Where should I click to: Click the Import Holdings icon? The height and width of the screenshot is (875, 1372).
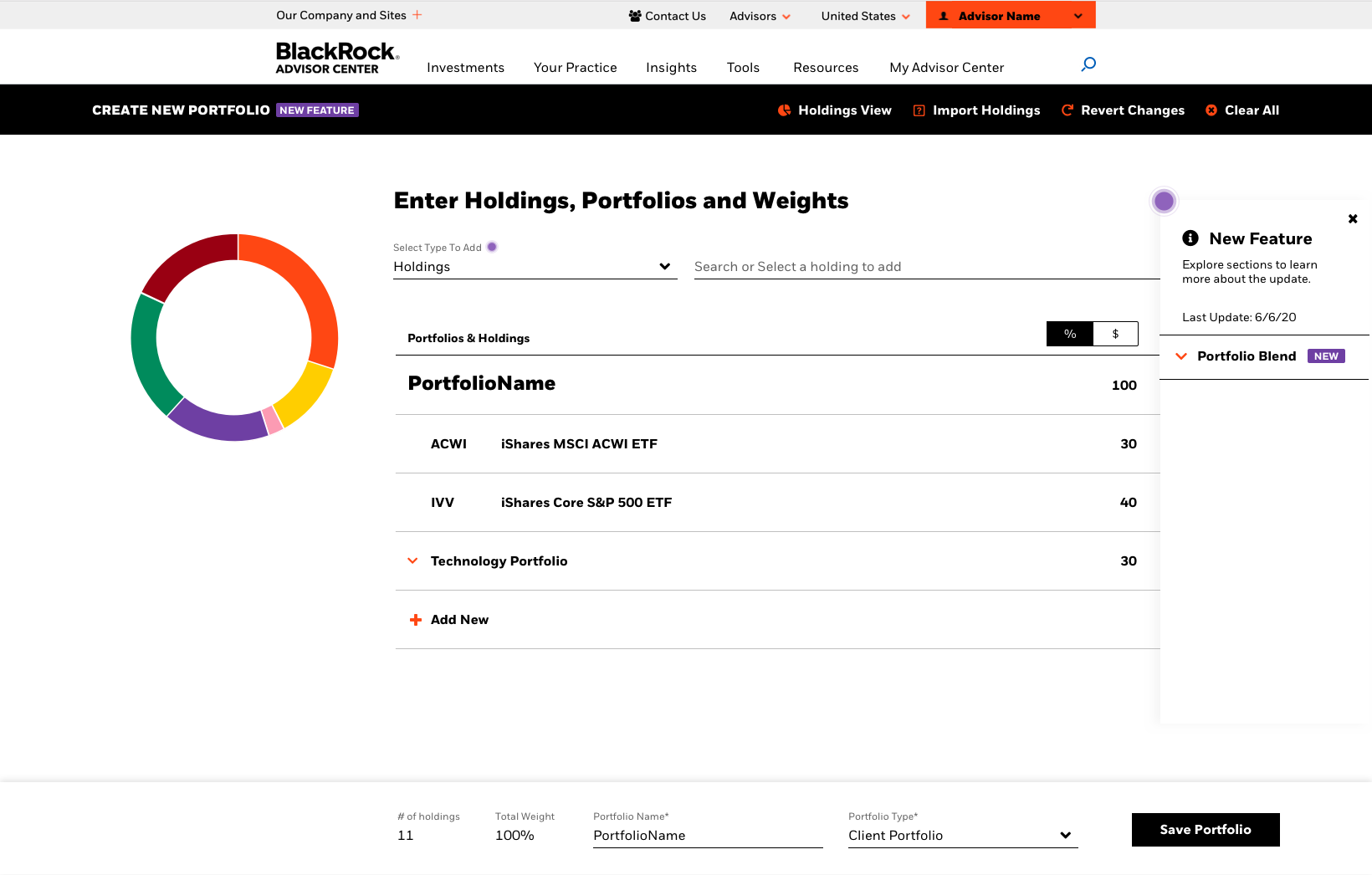coord(919,110)
